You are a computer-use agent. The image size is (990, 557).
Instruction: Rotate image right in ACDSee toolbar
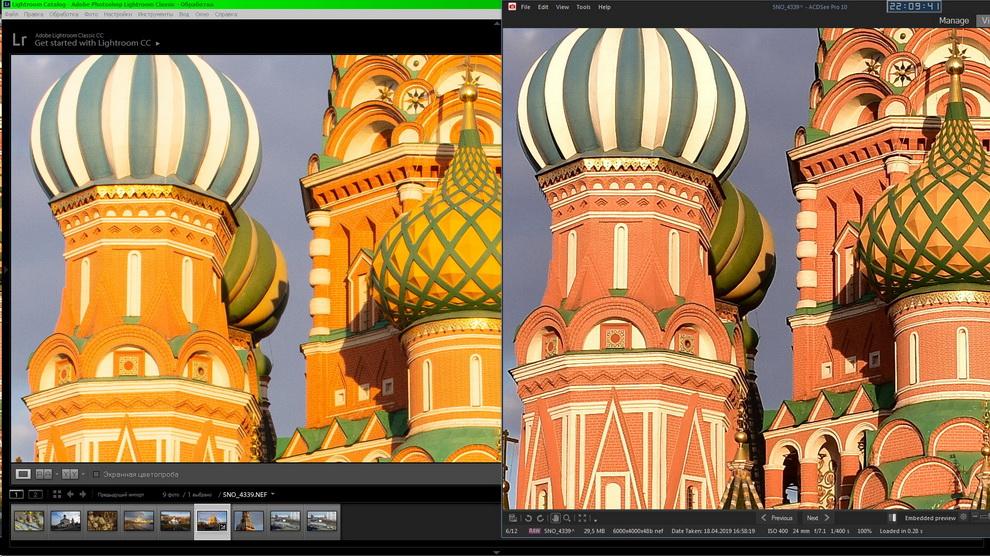540,518
